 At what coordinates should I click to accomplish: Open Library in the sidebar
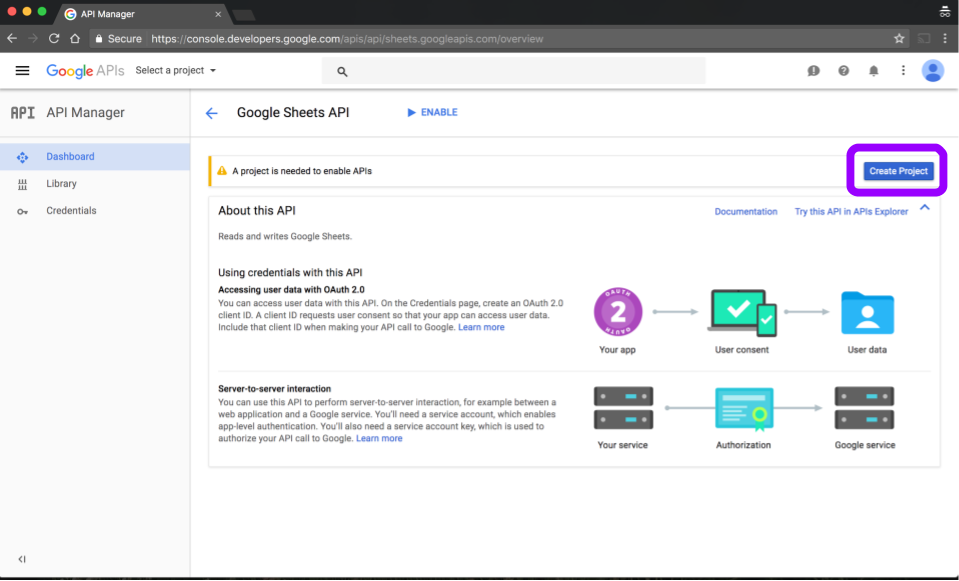[x=61, y=184]
